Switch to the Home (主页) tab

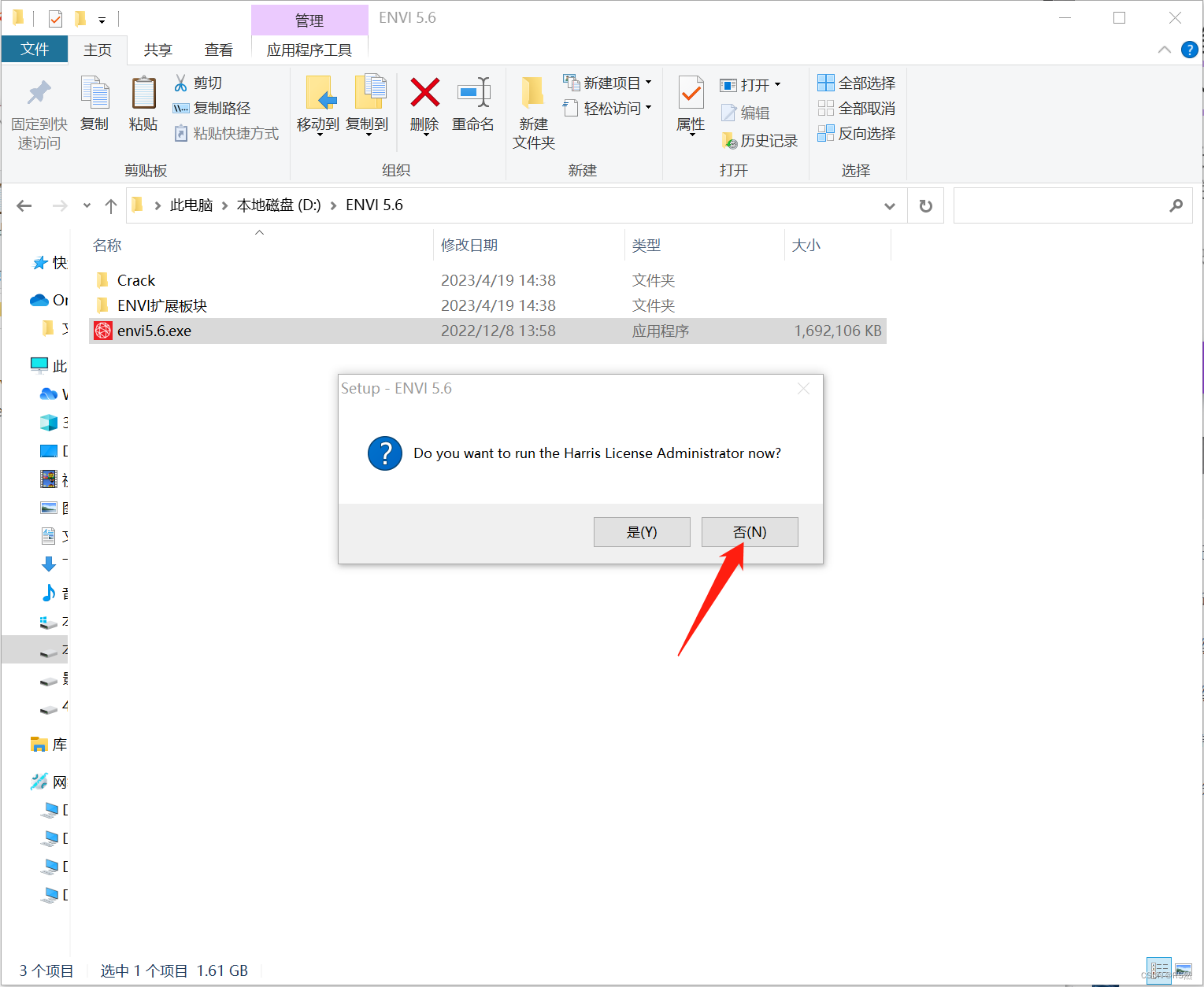tap(98, 50)
